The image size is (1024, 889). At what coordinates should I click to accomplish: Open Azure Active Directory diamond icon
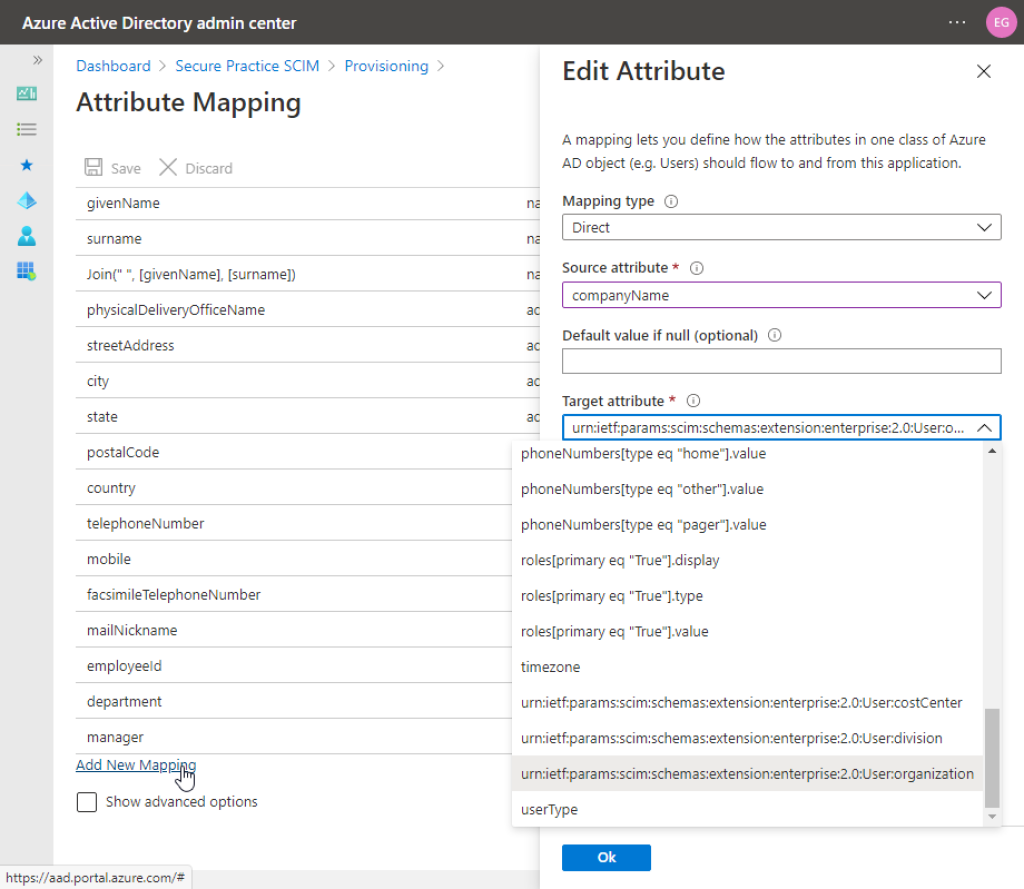click(x=26, y=201)
